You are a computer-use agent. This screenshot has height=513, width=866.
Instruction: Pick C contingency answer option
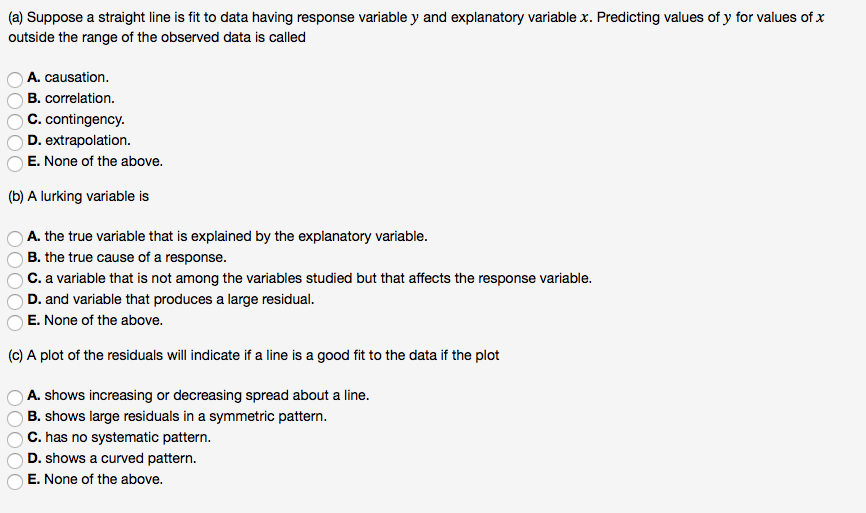click(x=15, y=121)
